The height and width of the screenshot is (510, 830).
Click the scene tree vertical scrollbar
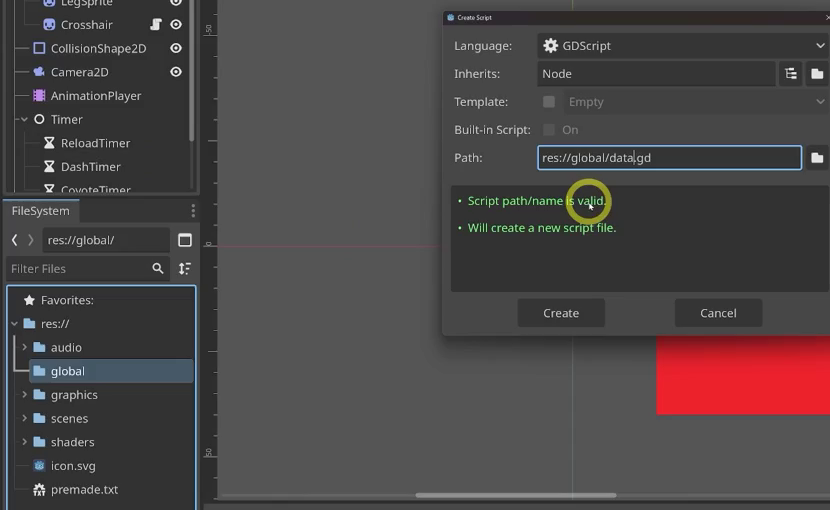(191, 70)
